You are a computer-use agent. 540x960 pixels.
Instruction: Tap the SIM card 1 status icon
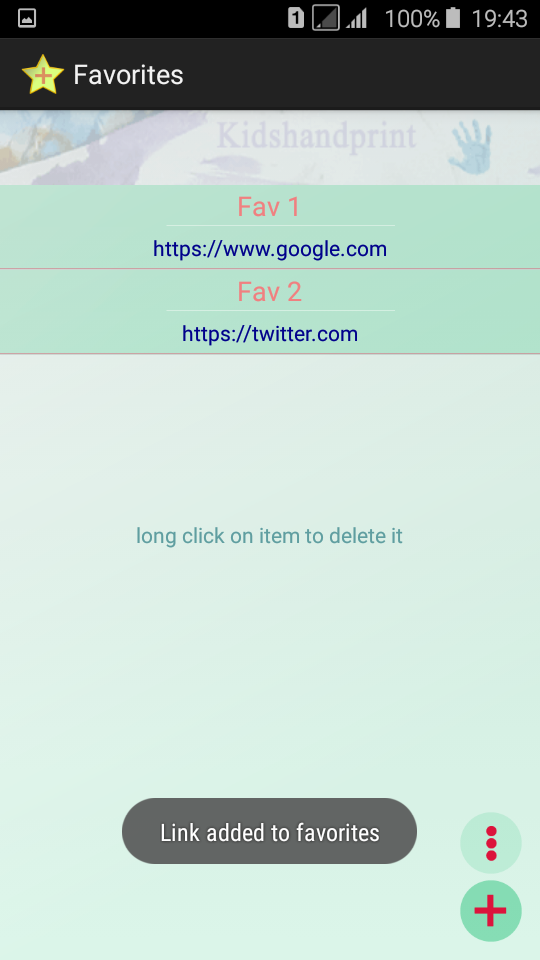coord(296,18)
